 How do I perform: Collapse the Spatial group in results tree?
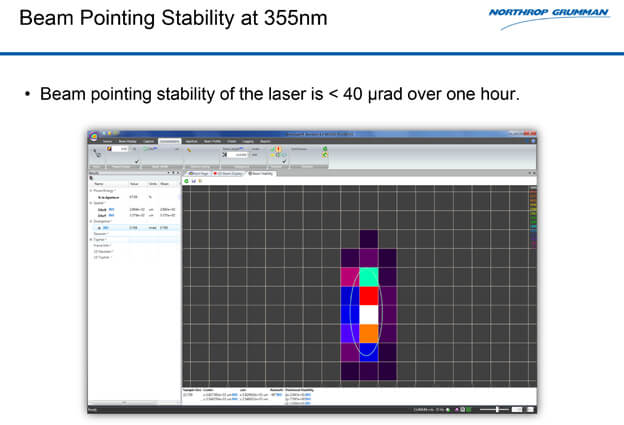(x=91, y=203)
